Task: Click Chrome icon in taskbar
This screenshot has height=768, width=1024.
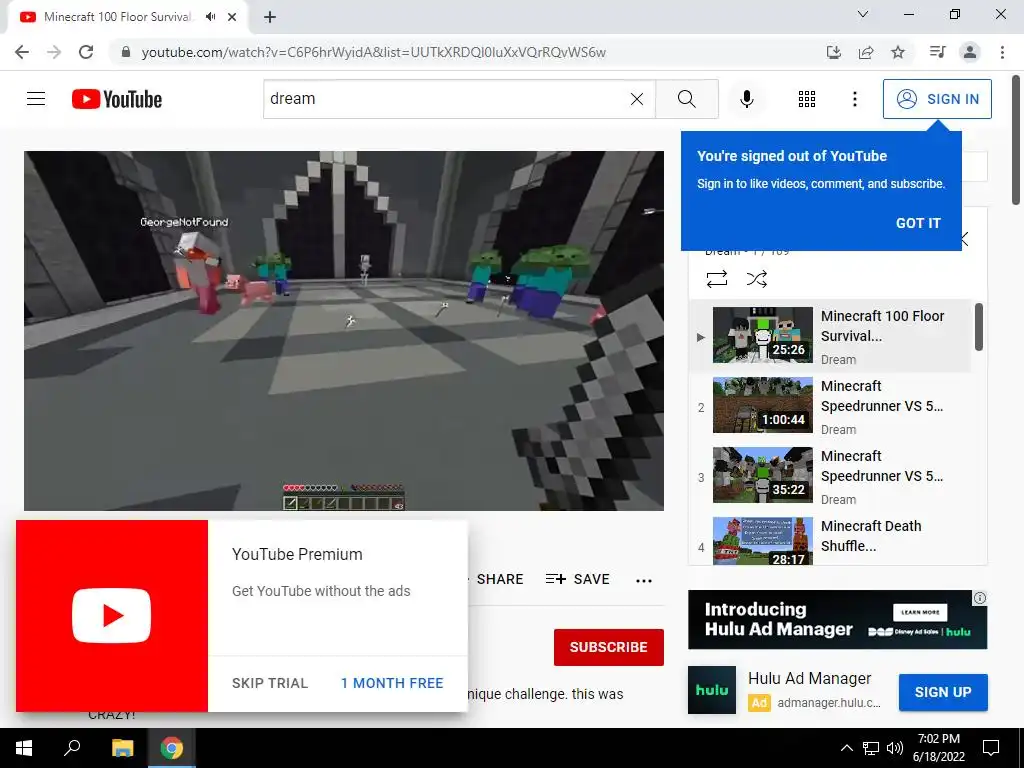Action: coord(172,748)
